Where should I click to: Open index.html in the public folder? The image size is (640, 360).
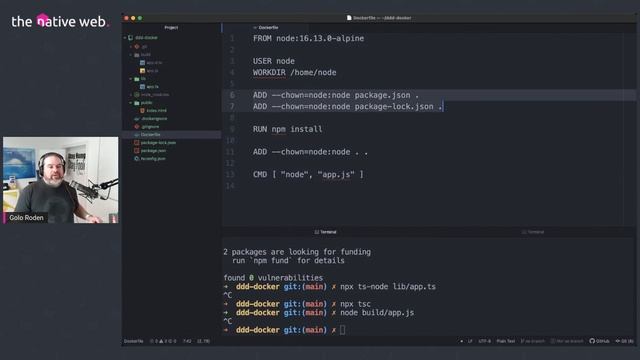point(156,111)
